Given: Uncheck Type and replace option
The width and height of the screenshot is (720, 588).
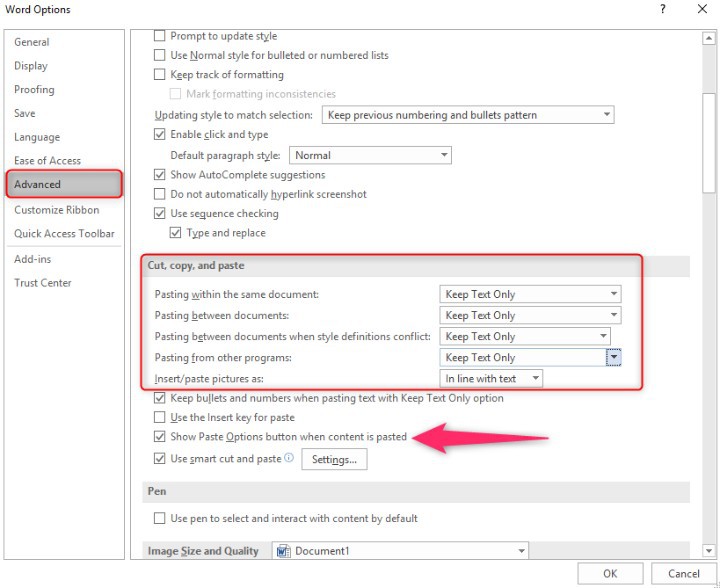Looking at the screenshot, I should pyautogui.click(x=175, y=233).
